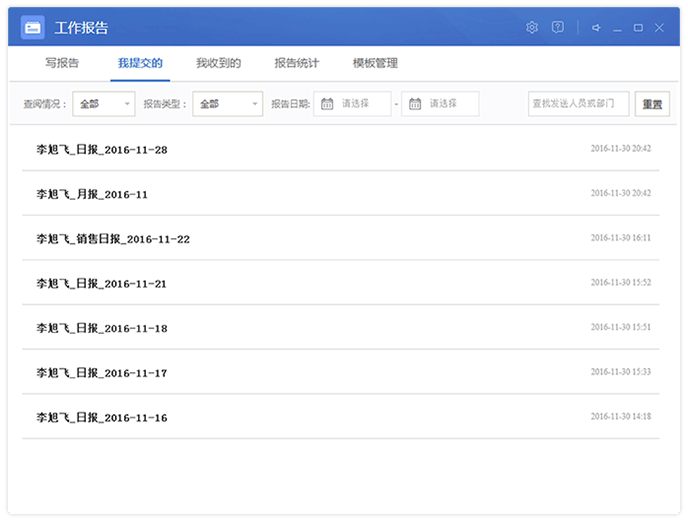The image size is (688, 522).
Task: Open the end date calendar icon
Action: [415, 104]
